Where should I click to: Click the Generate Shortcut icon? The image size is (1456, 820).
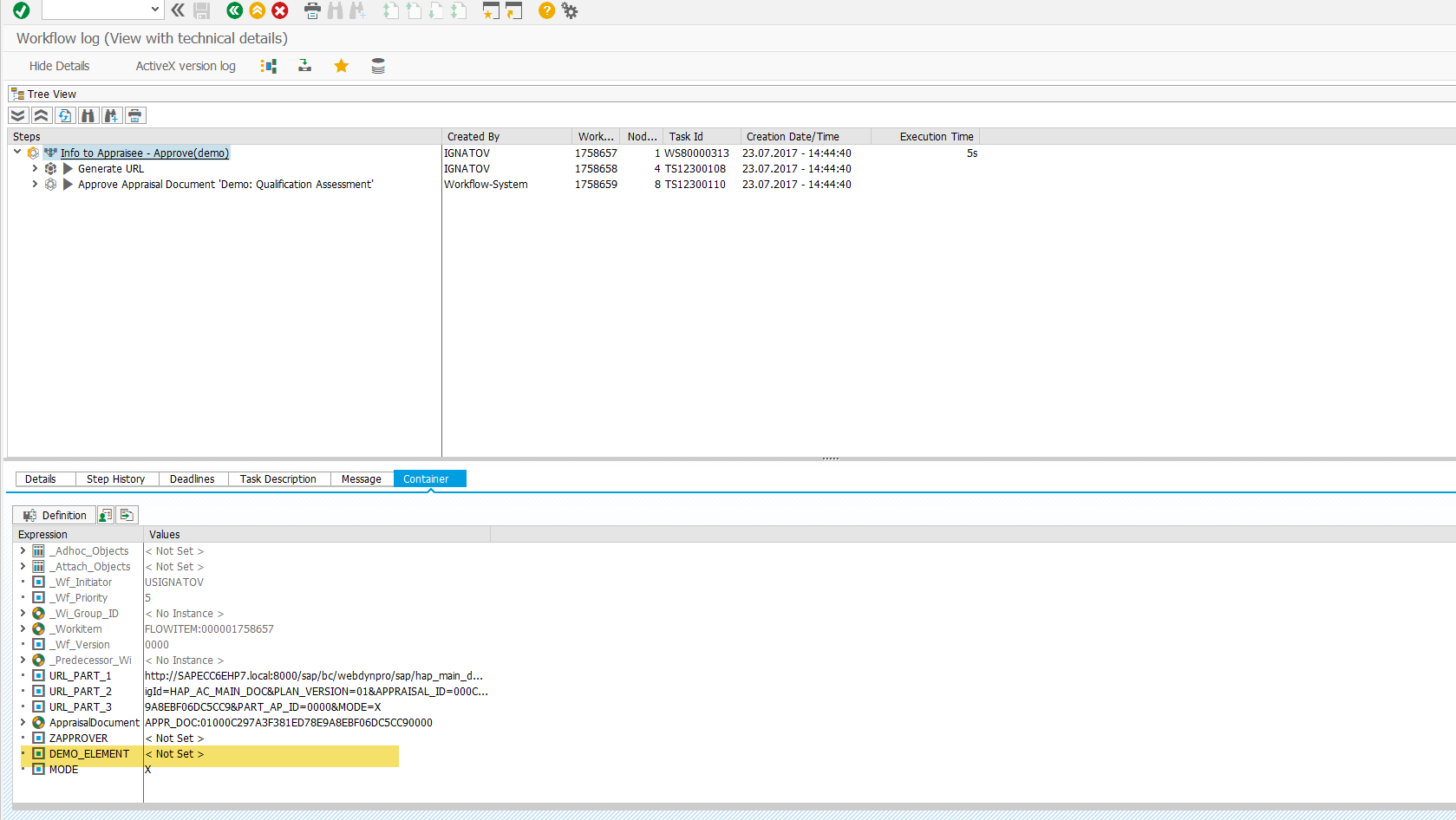(514, 10)
